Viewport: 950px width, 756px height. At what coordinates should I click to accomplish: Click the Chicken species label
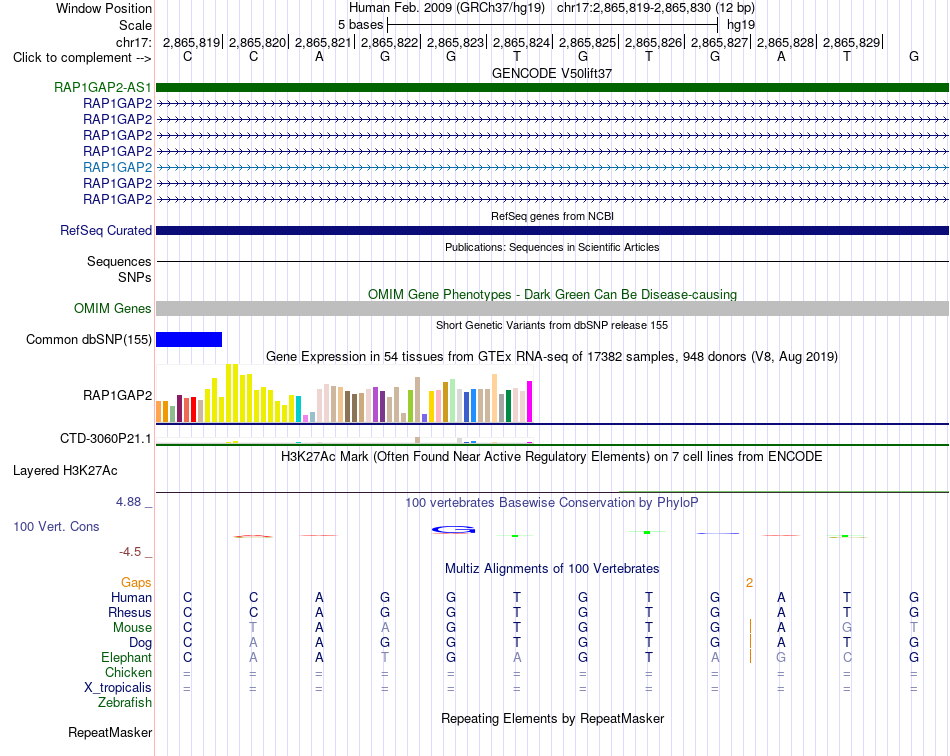pos(128,673)
